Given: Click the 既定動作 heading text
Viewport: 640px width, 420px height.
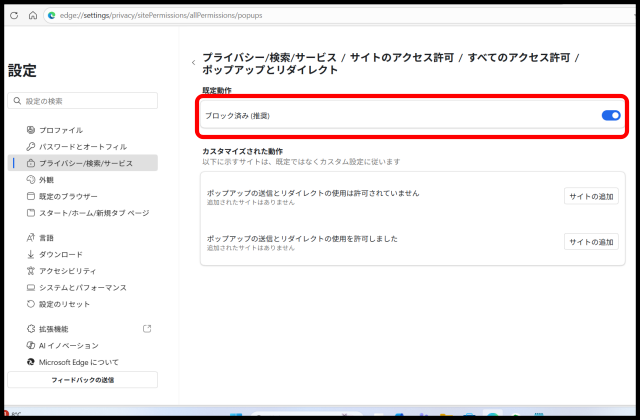Looking at the screenshot, I should click(x=217, y=91).
